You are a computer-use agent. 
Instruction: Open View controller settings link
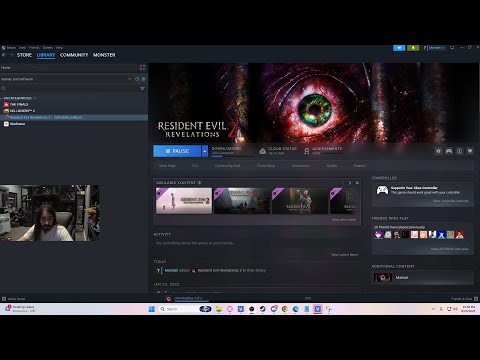pyautogui.click(x=451, y=201)
